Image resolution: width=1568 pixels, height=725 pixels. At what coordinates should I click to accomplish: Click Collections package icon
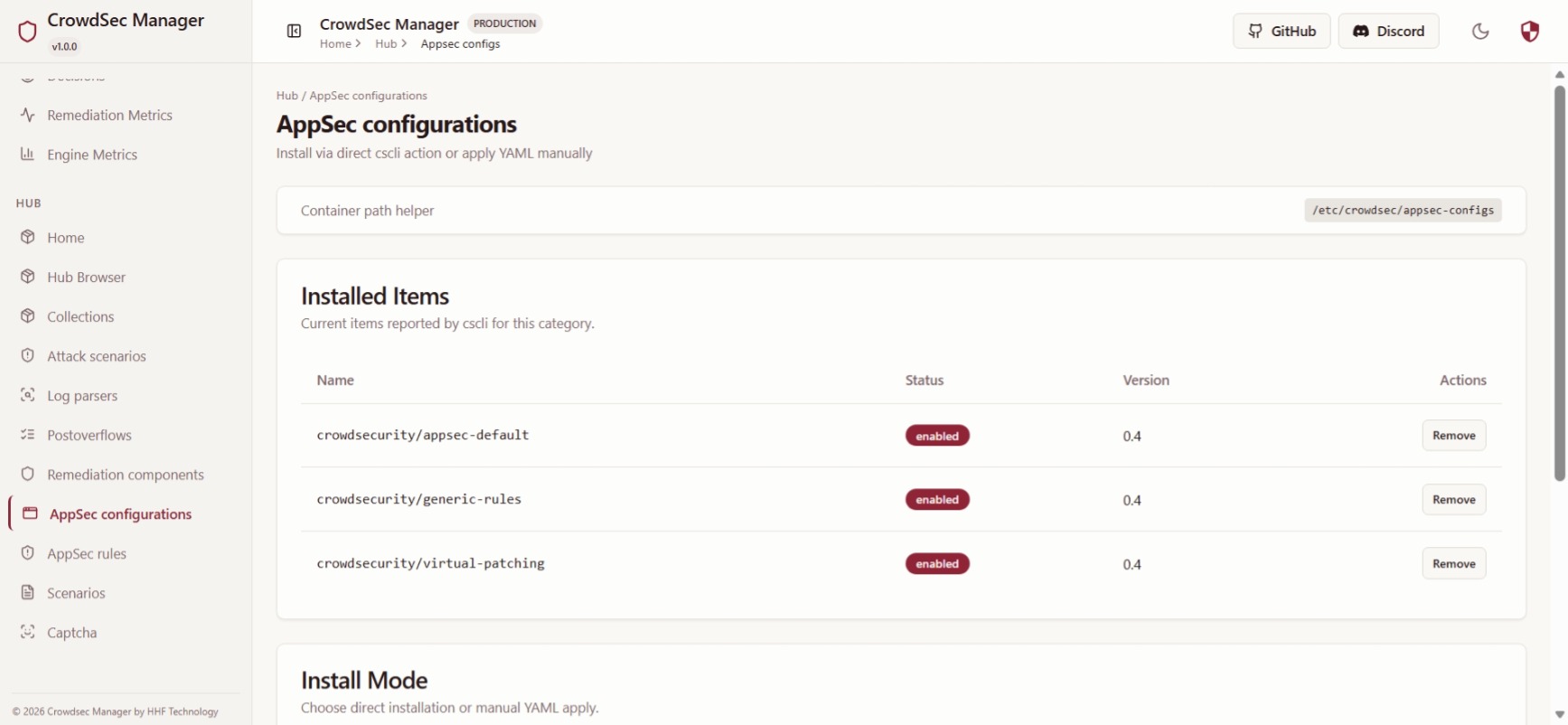(28, 316)
